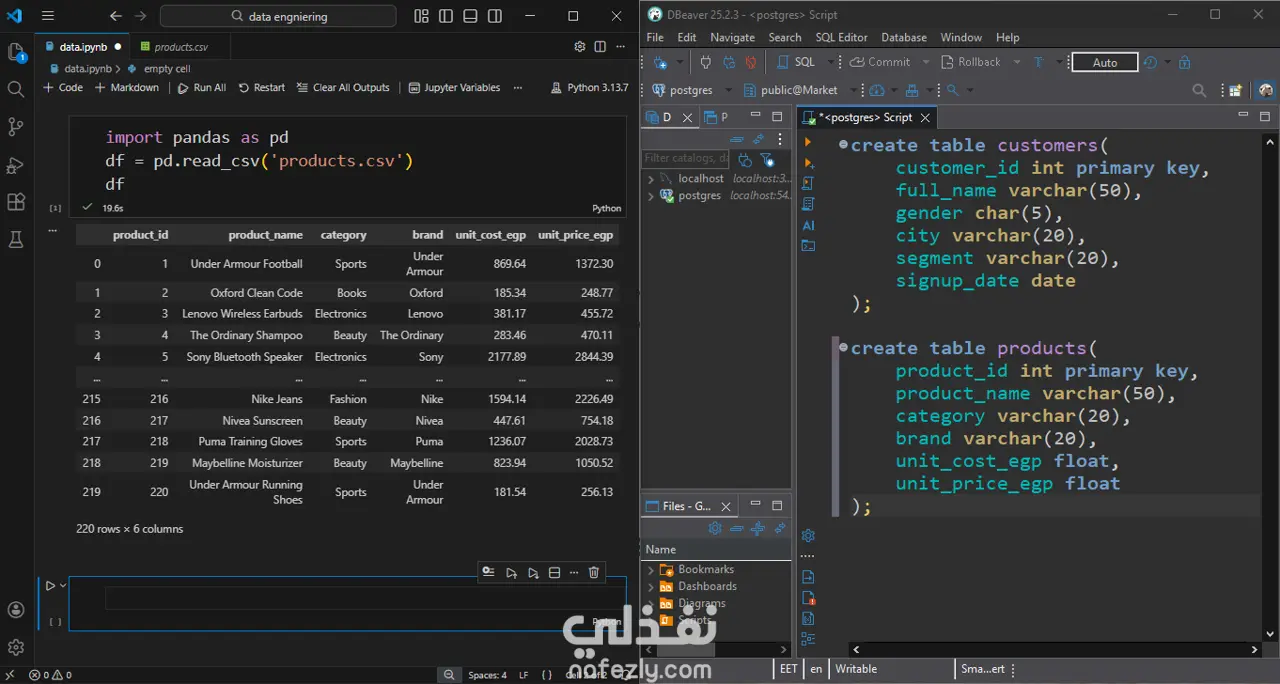
Task: Expand the Dashboards folder
Action: point(651,587)
